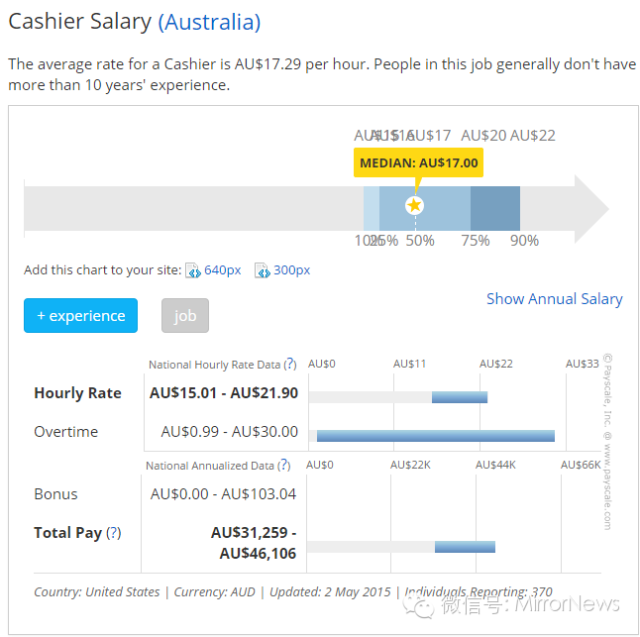Click the AU$66K axis label
Screen dimensions: 640x637
(x=581, y=465)
